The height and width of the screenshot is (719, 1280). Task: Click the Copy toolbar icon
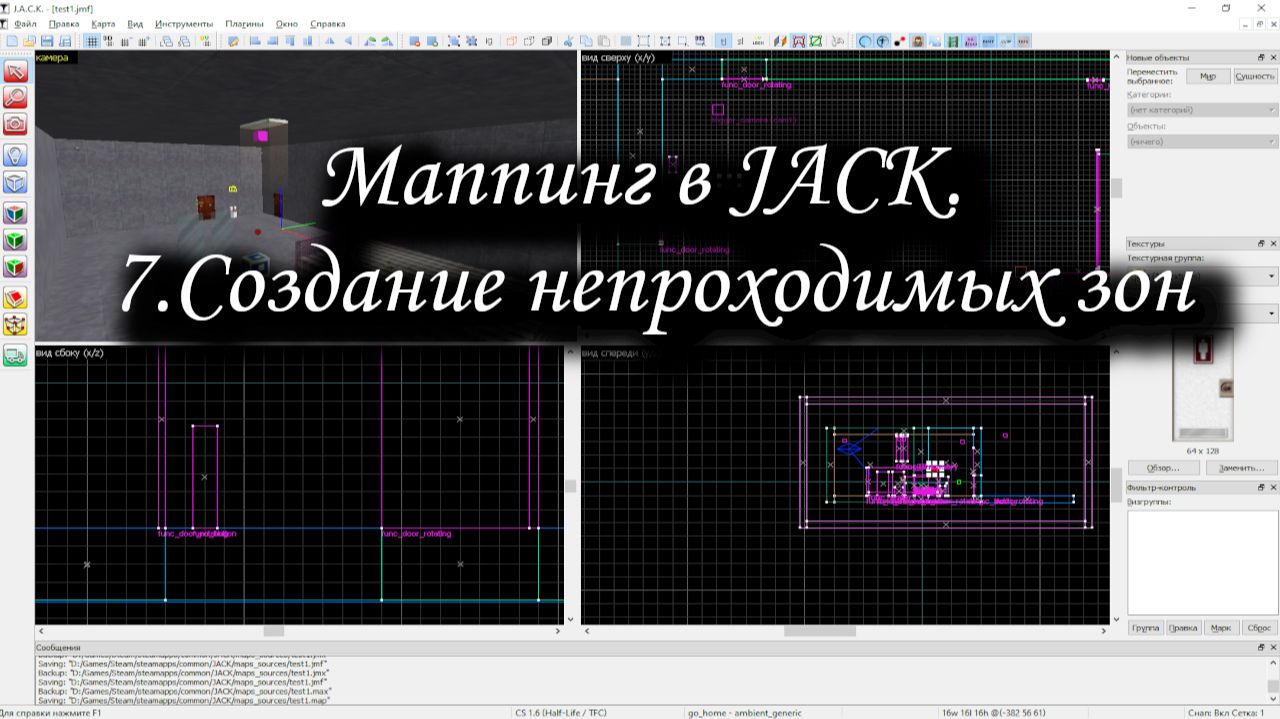click(x=585, y=41)
